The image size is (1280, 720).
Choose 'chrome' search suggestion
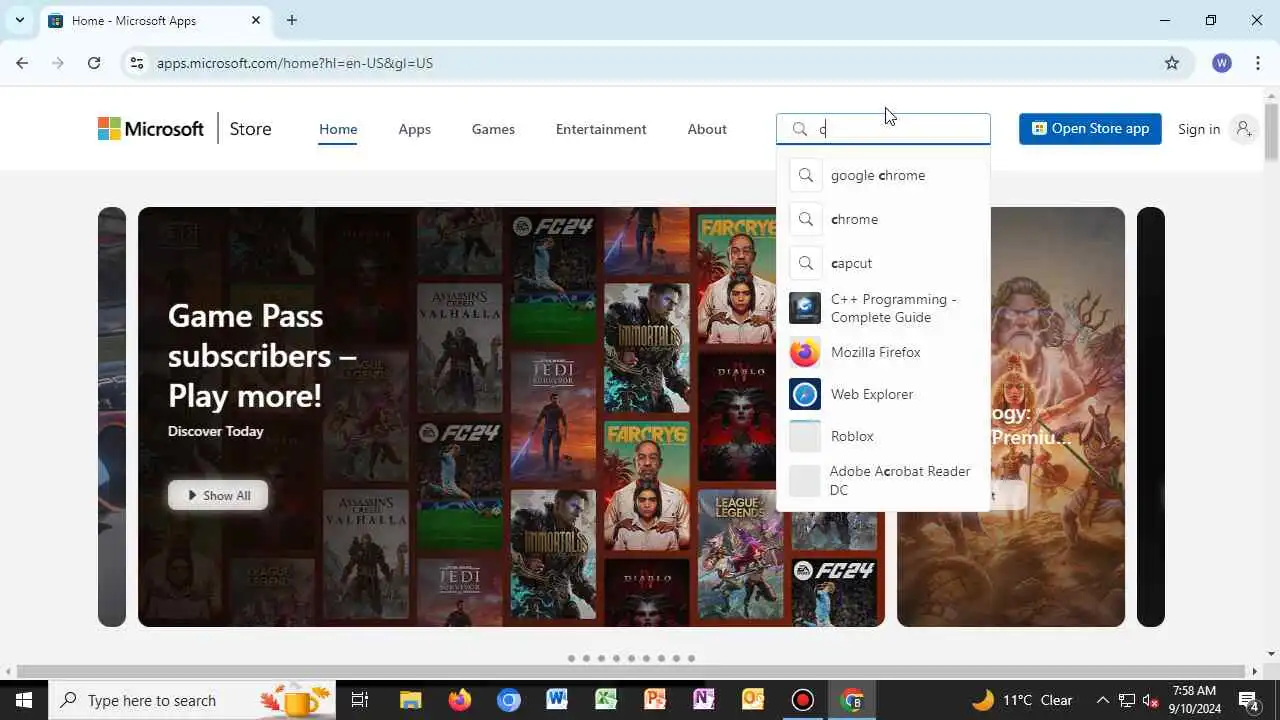(883, 219)
